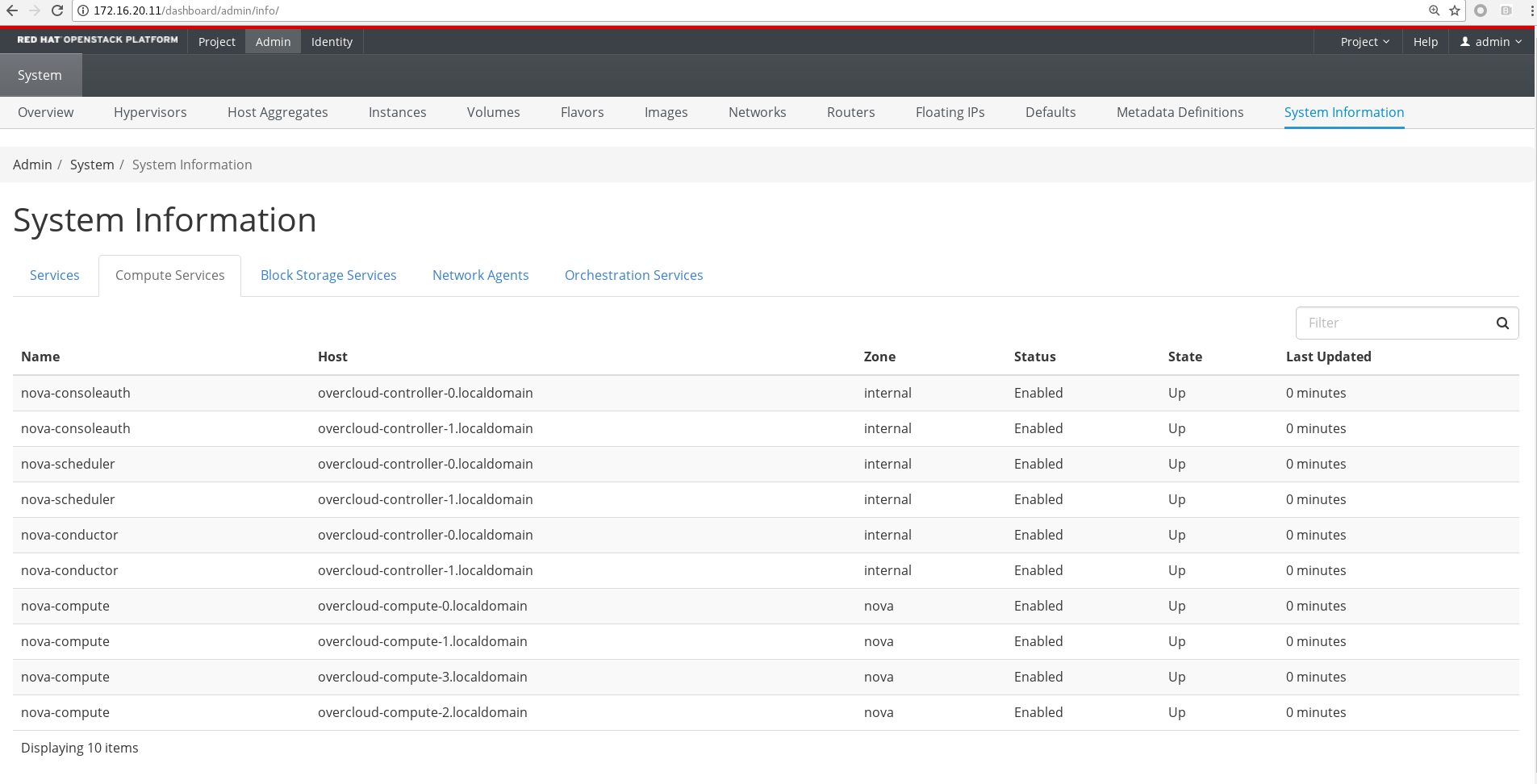
Task: Go to the Overview page
Action: 46,112
